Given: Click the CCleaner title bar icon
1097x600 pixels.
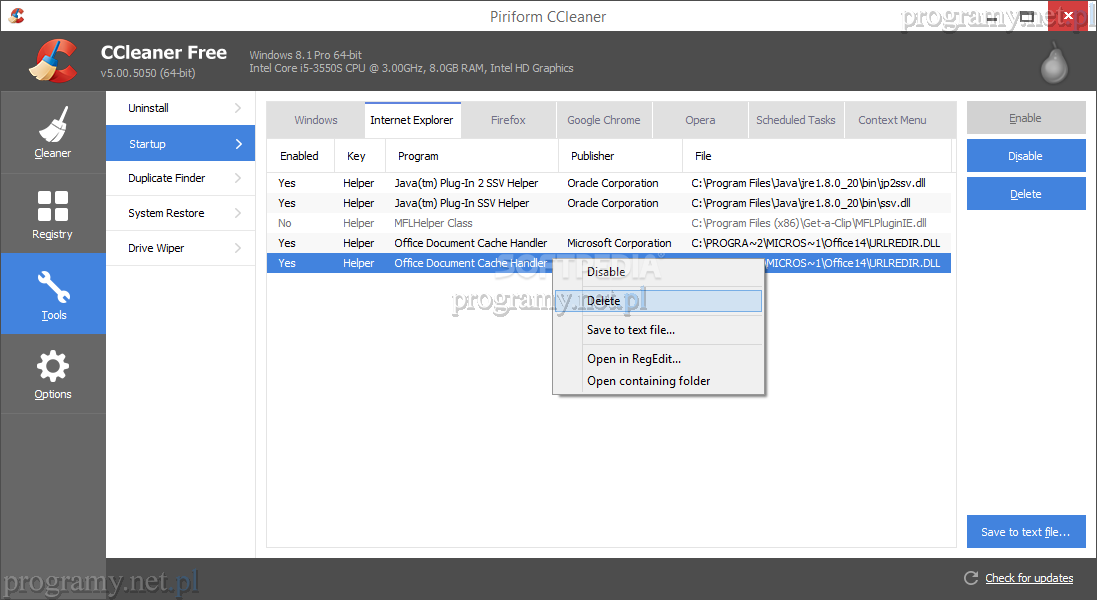Looking at the screenshot, I should click(x=16, y=16).
